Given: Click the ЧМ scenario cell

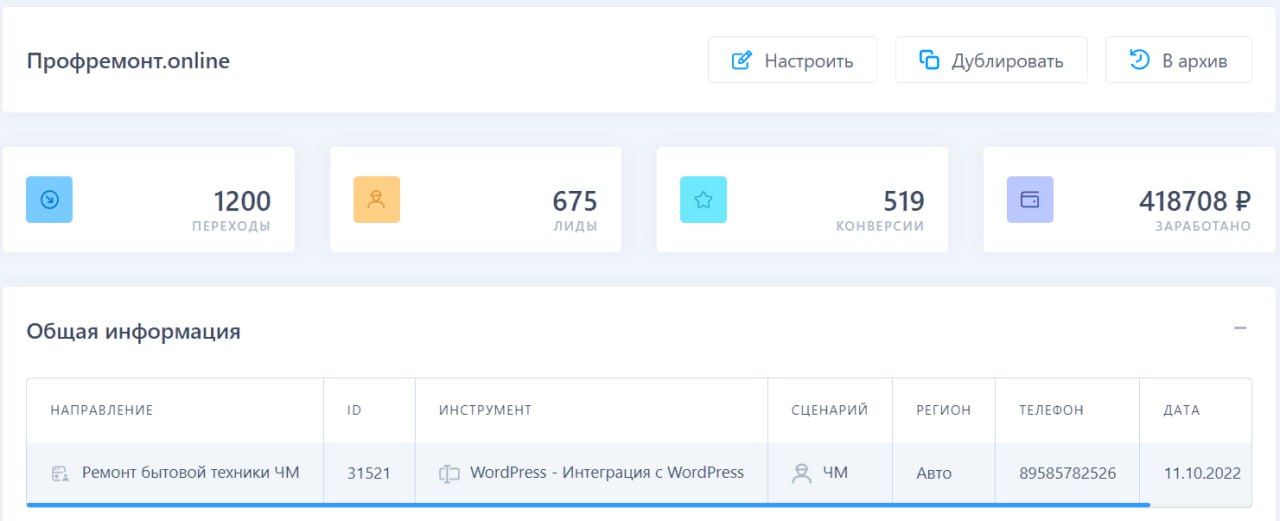Looking at the screenshot, I should (x=830, y=473).
